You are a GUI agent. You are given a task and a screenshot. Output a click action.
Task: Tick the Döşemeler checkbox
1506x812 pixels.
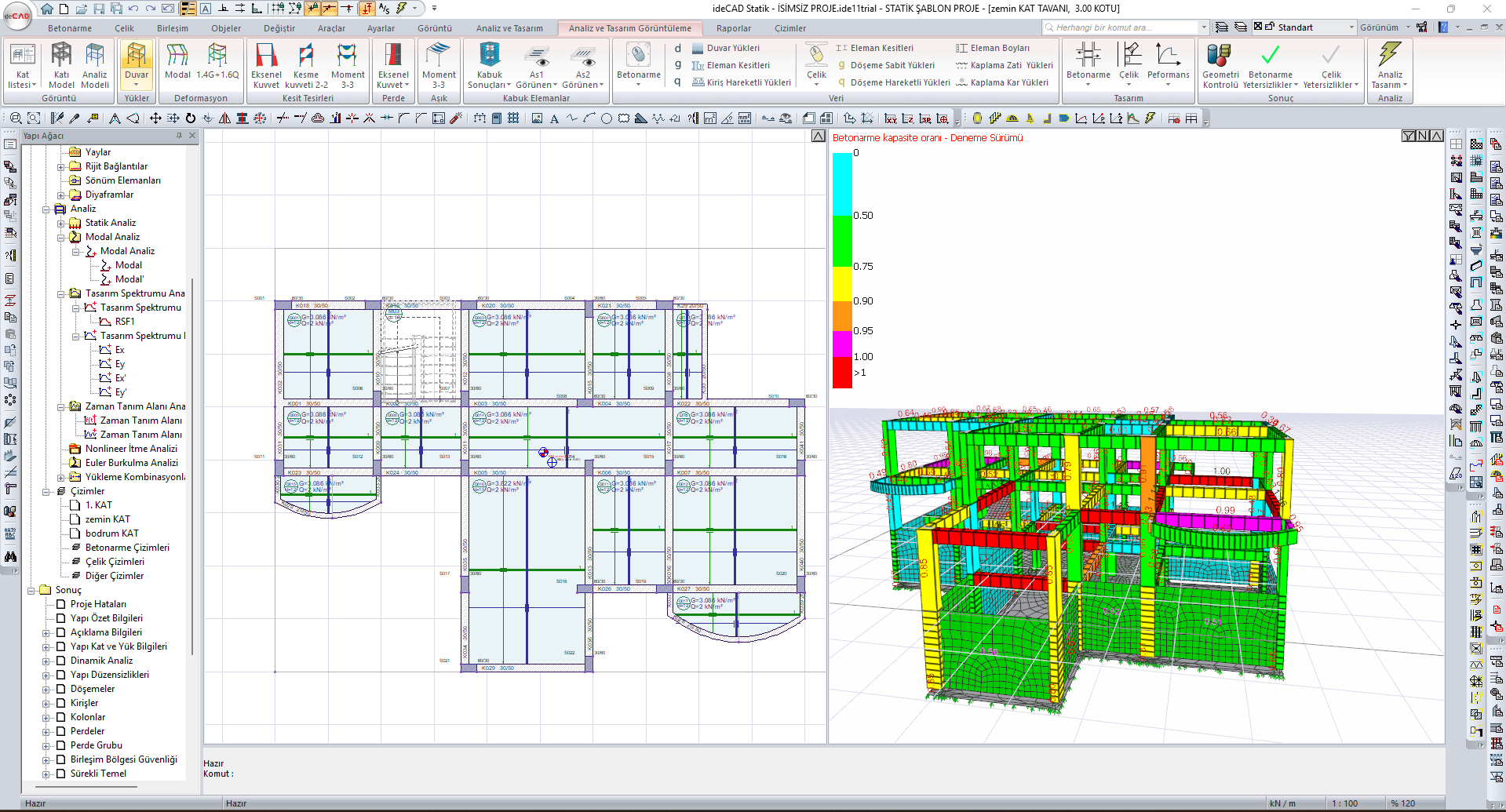60,689
